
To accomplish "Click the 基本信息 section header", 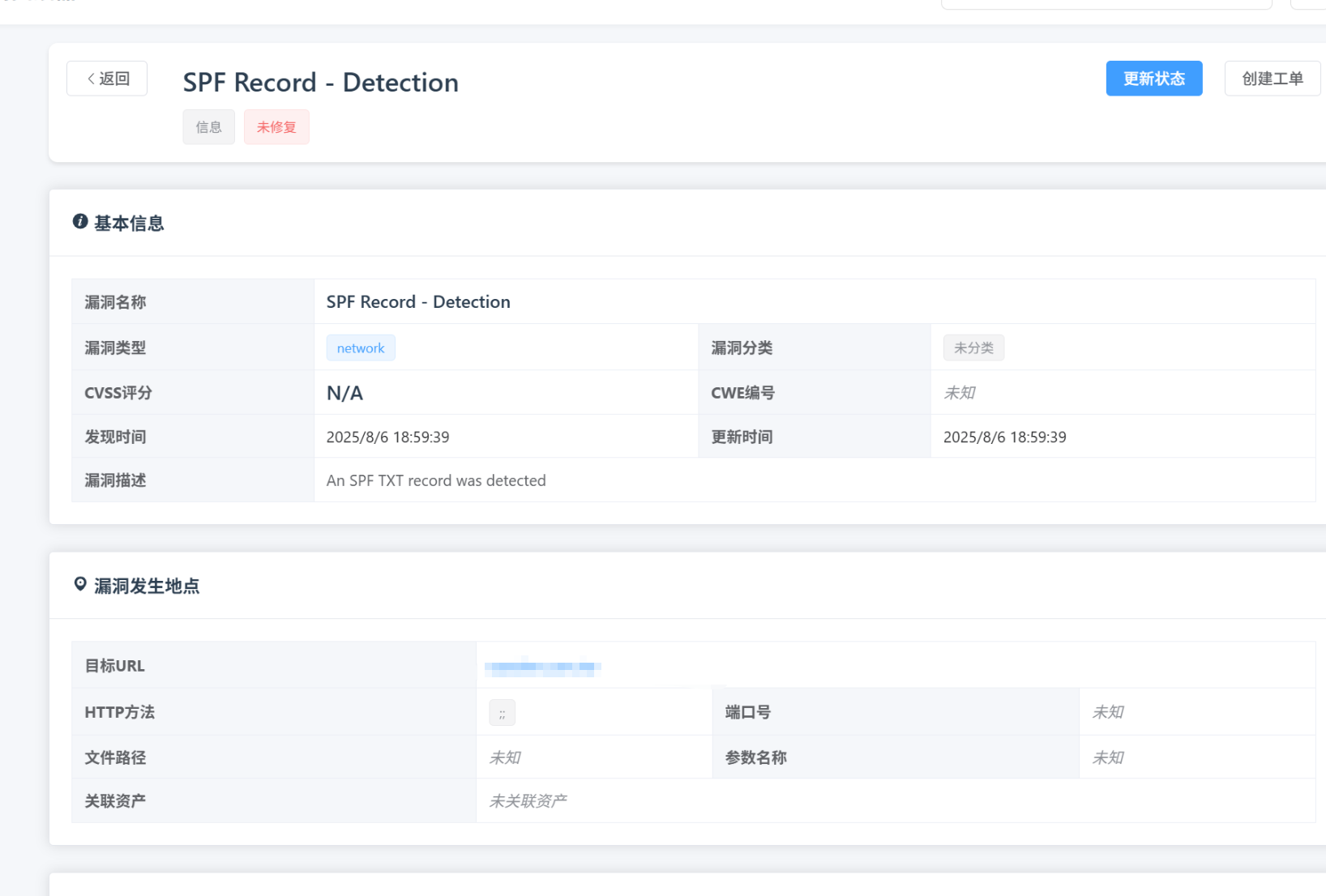I will pos(129,224).
